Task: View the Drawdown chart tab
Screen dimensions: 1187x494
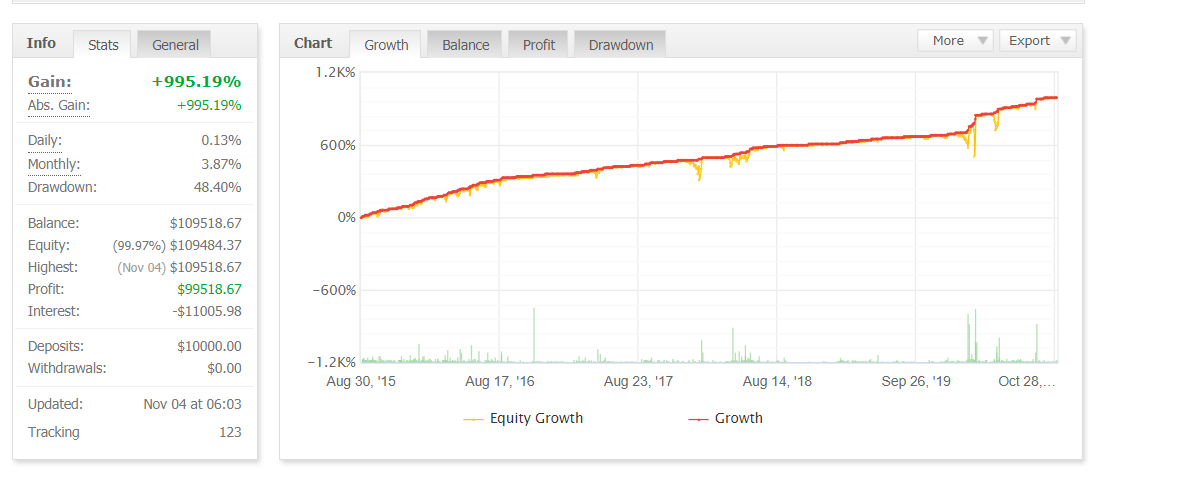Action: click(620, 45)
